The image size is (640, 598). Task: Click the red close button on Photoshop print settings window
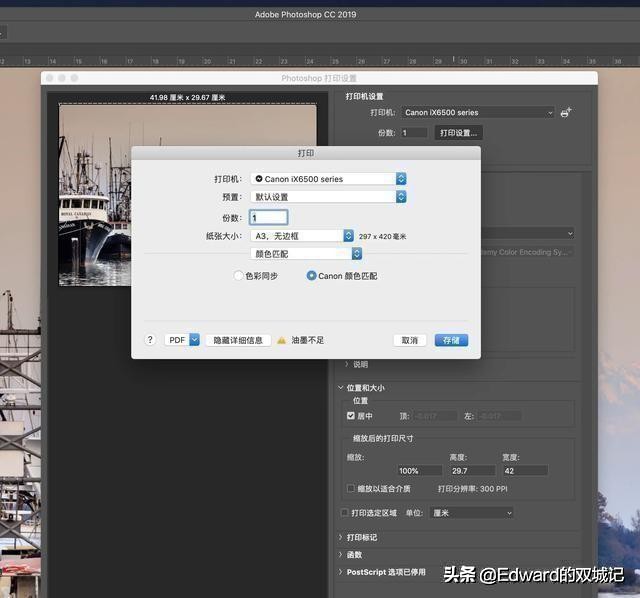click(x=49, y=78)
